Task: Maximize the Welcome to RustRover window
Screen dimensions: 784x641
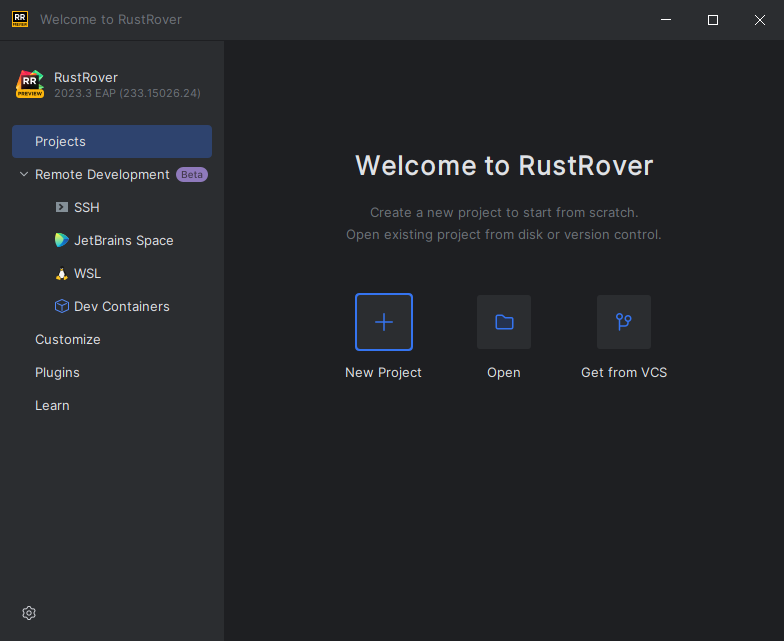Action: click(713, 20)
